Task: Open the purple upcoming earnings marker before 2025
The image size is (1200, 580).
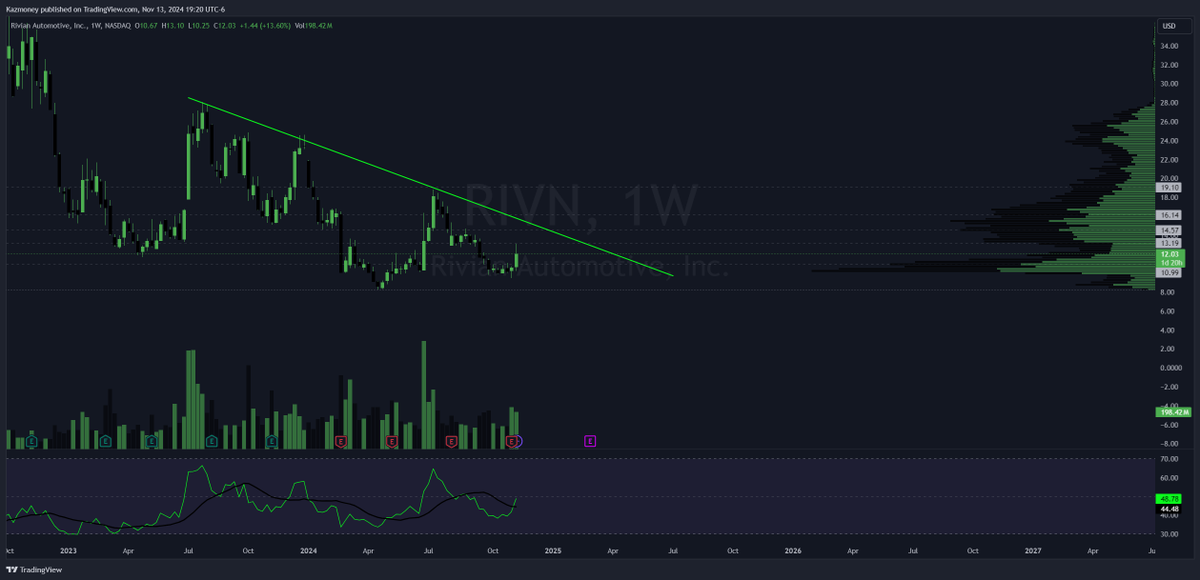Action: pos(590,440)
